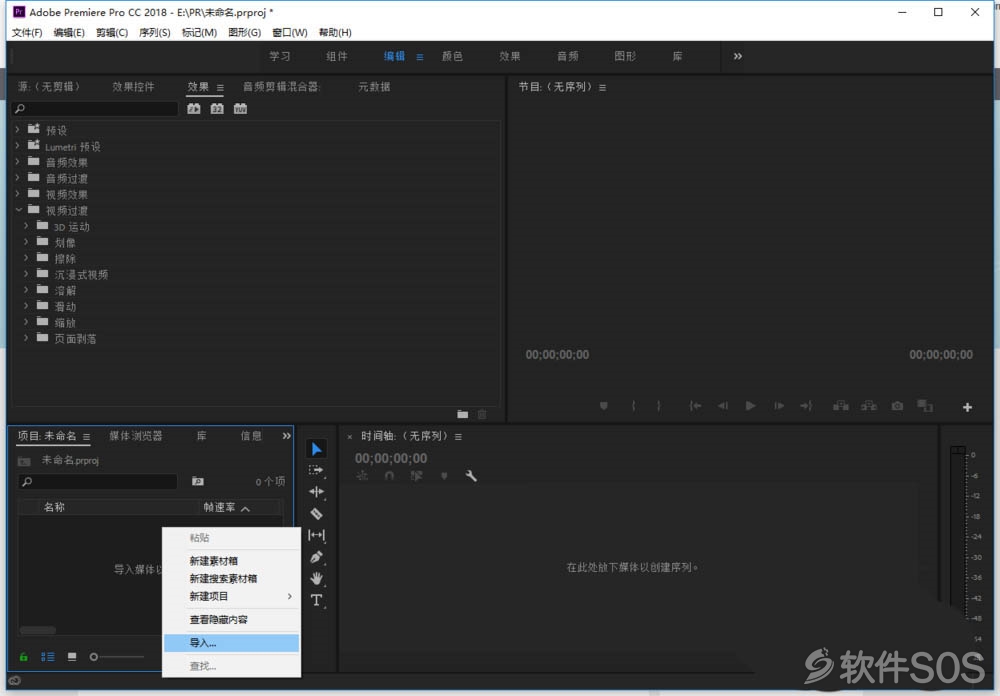Step back one frame in Program monitor
The height and width of the screenshot is (696, 1000).
[x=723, y=406]
